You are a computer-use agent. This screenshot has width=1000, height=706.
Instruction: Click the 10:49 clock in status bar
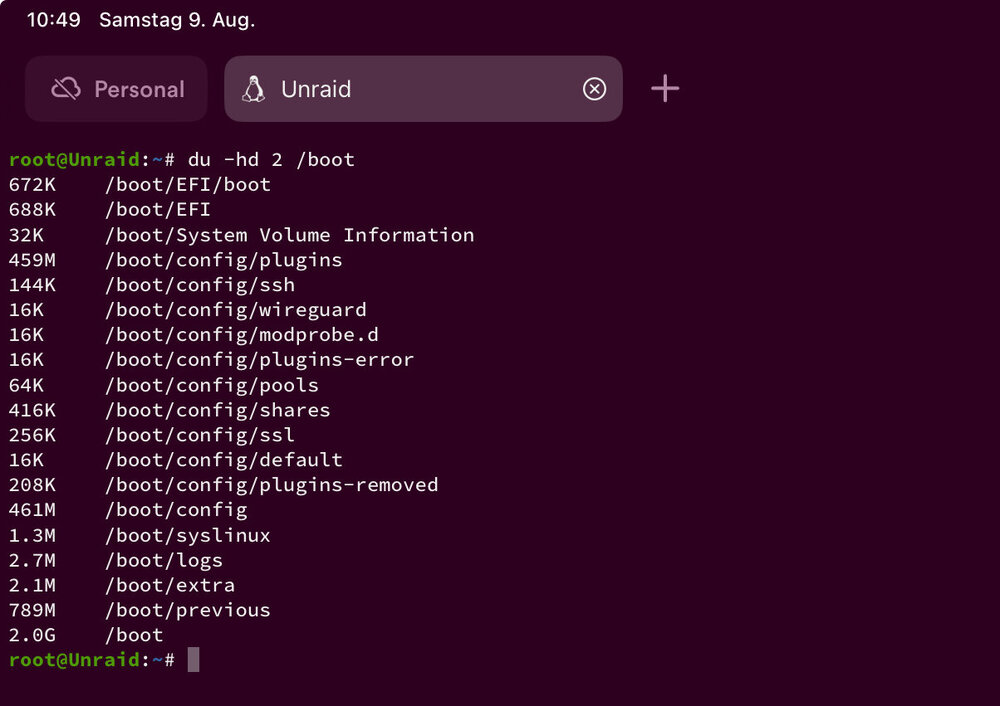click(x=54, y=19)
